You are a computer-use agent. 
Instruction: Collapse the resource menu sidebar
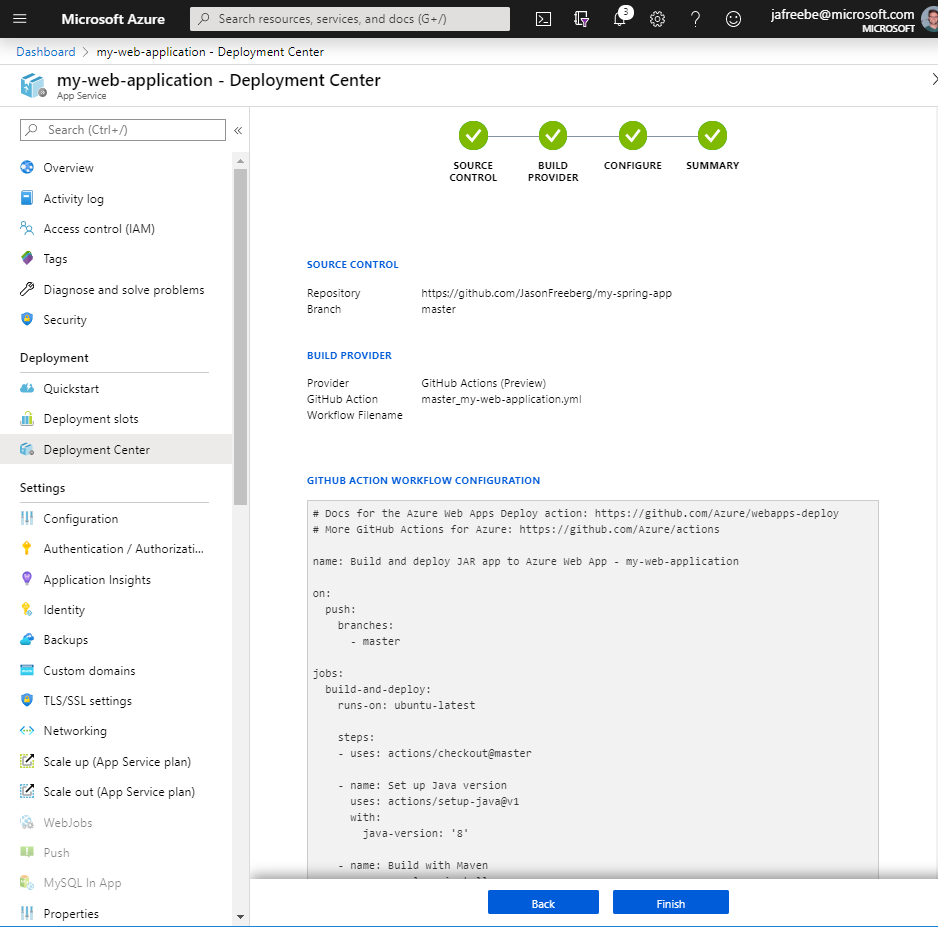click(237, 128)
